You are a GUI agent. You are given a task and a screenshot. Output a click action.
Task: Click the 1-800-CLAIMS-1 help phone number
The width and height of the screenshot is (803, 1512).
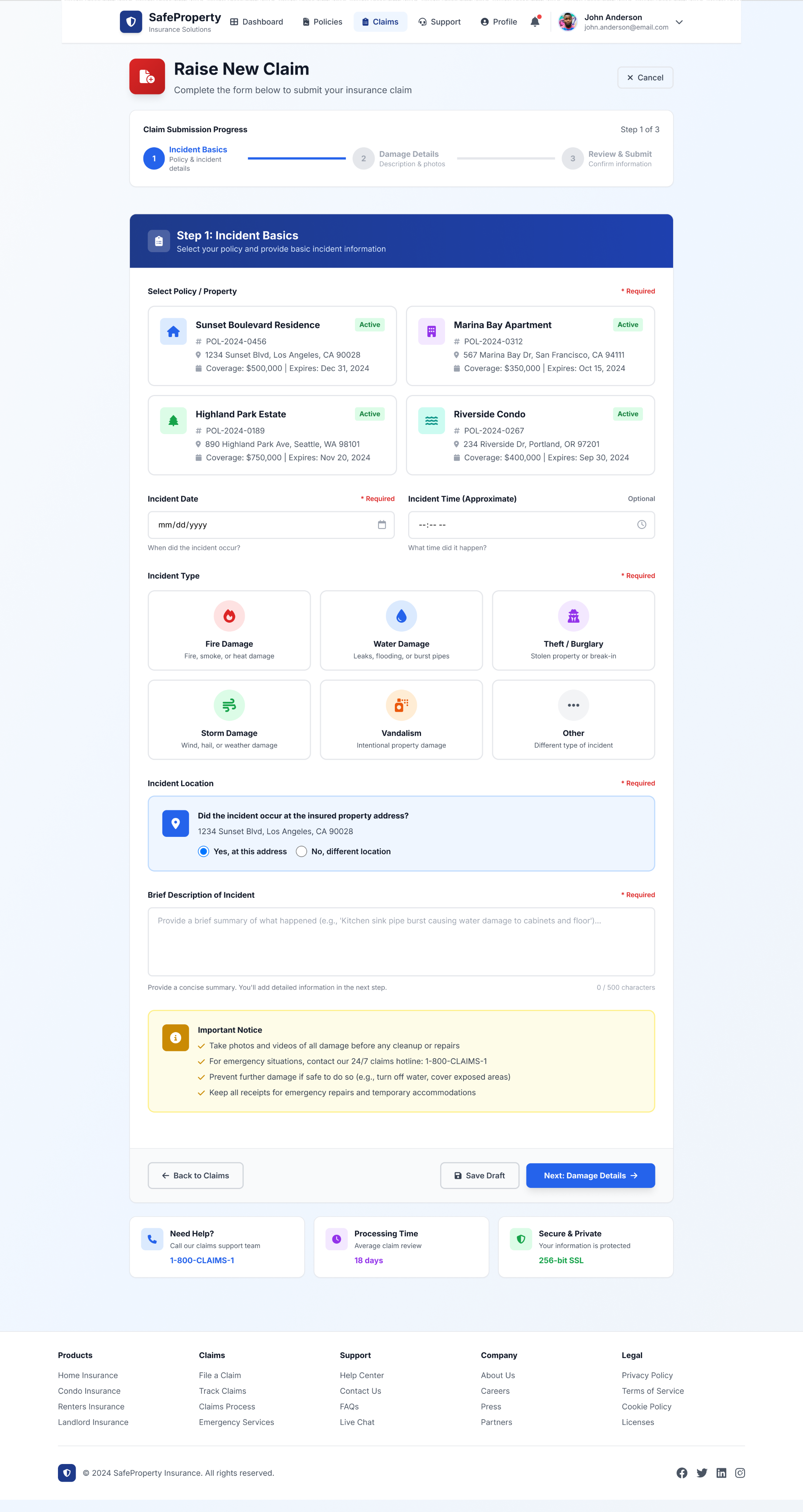coord(202,1260)
